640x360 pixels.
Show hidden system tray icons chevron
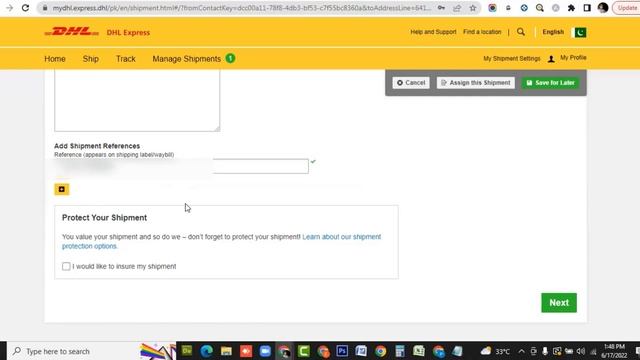521,351
